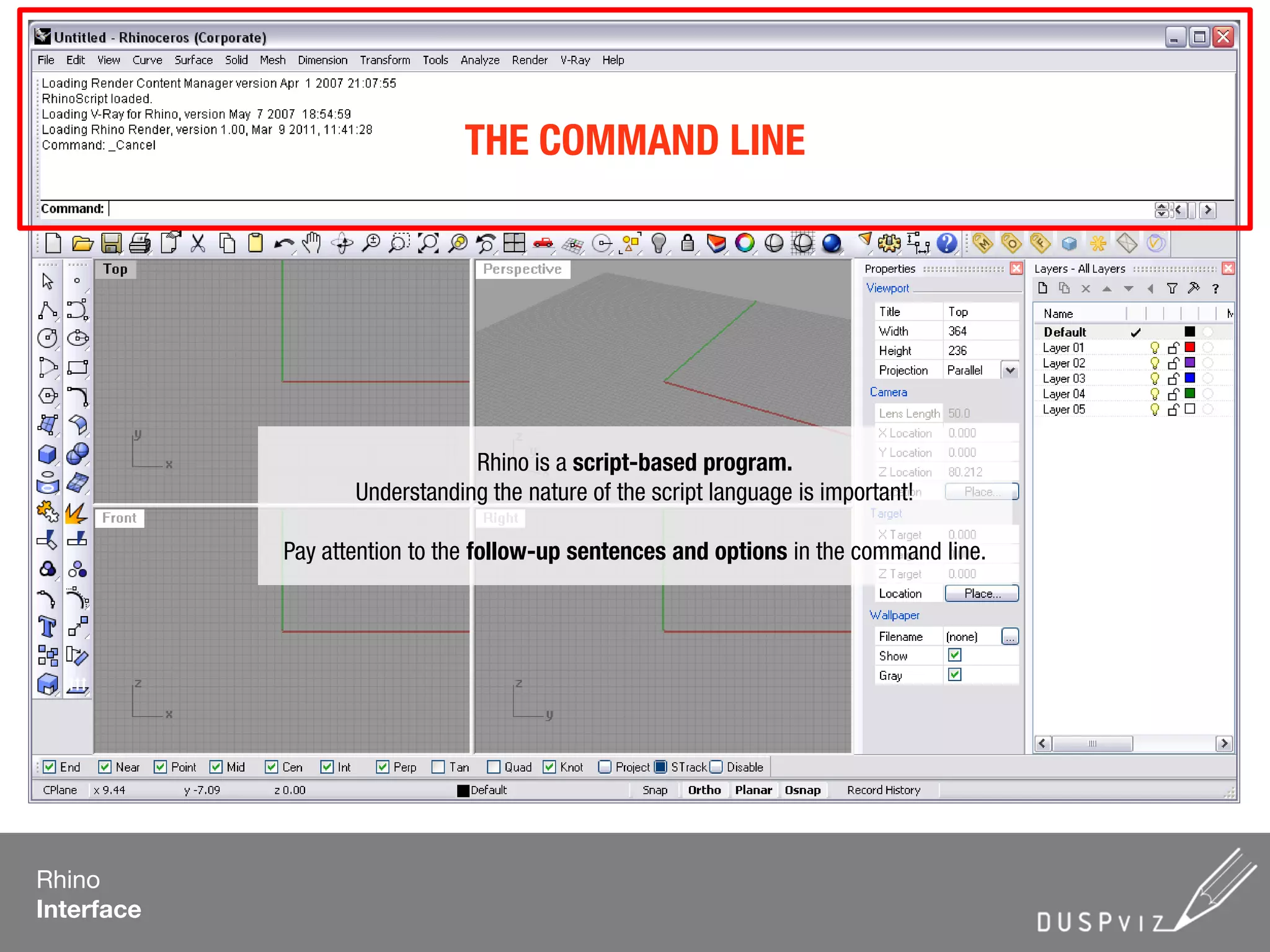Save with the floppy disk icon
Image resolution: width=1270 pixels, height=952 pixels.
111,244
